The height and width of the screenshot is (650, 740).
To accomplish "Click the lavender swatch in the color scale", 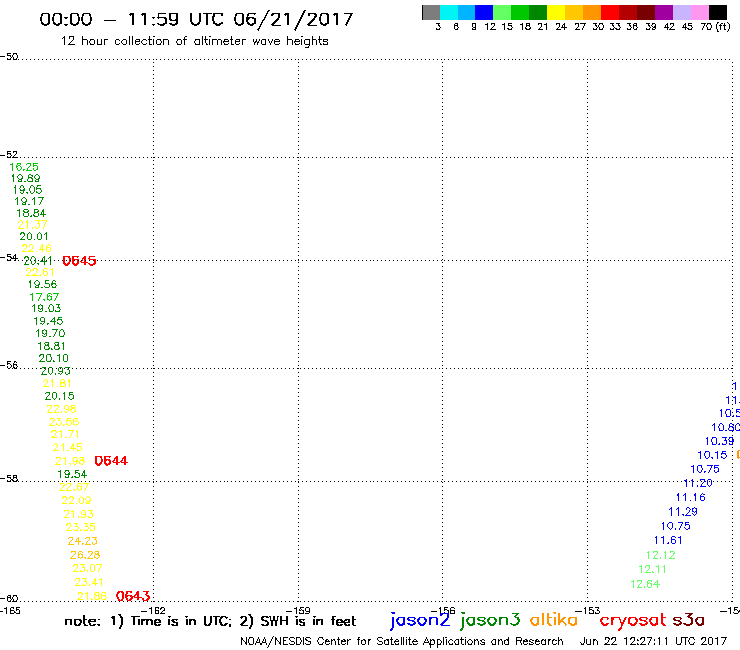I will (x=682, y=12).
